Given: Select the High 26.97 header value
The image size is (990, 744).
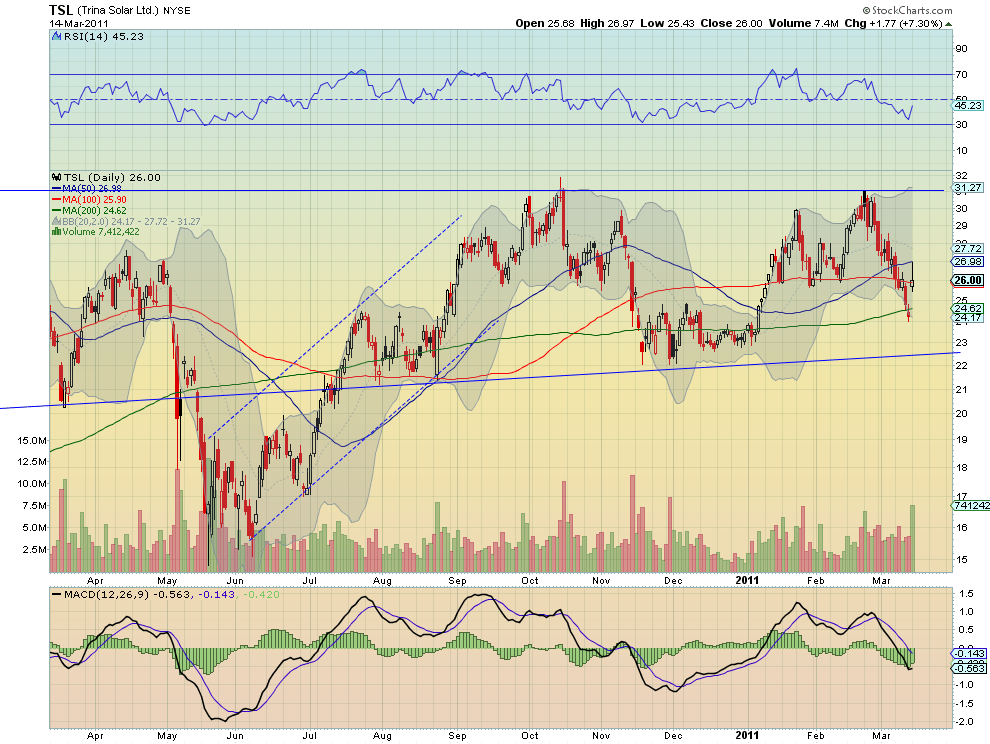Looking at the screenshot, I should point(607,23).
